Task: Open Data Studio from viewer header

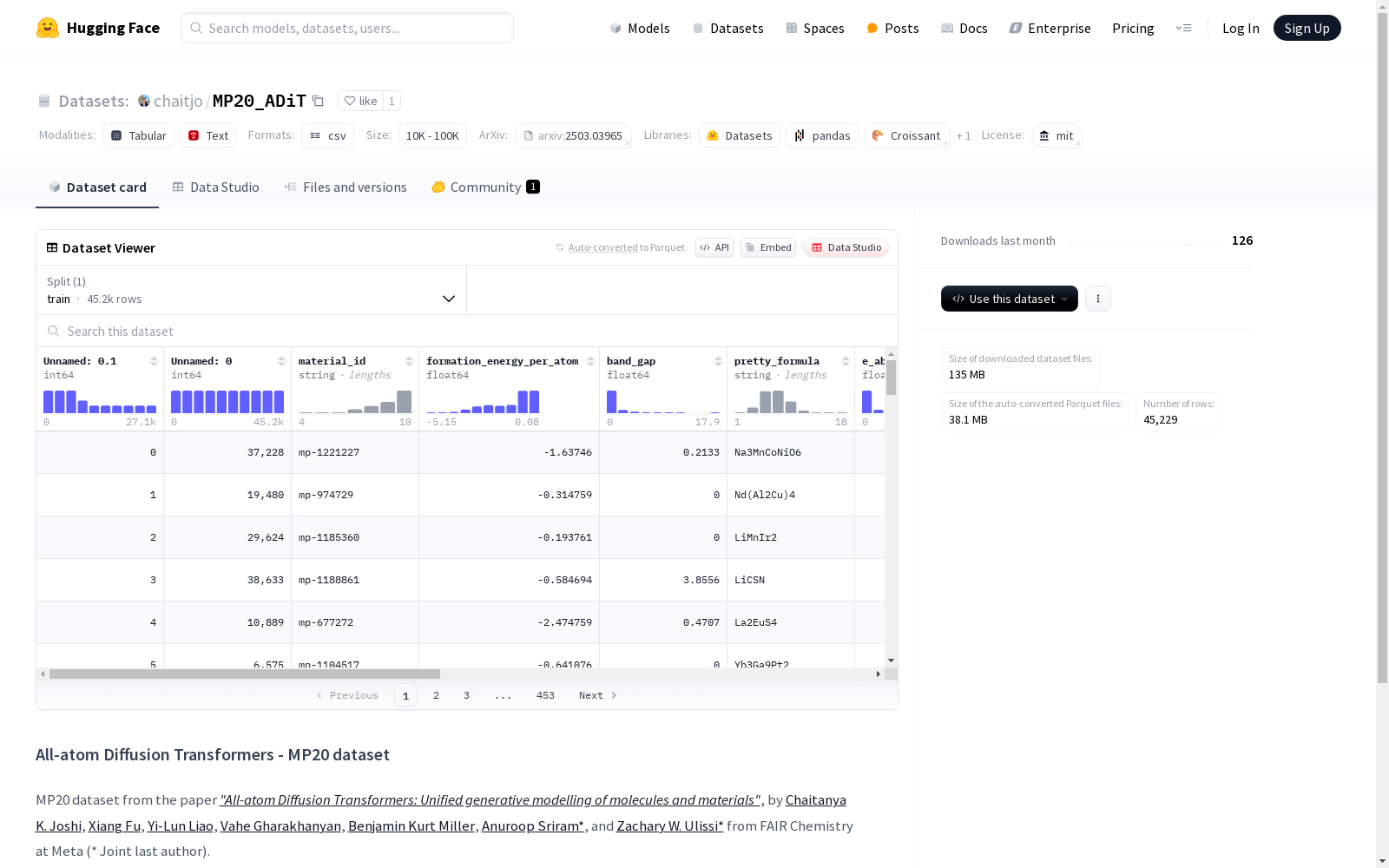Action: tap(846, 247)
